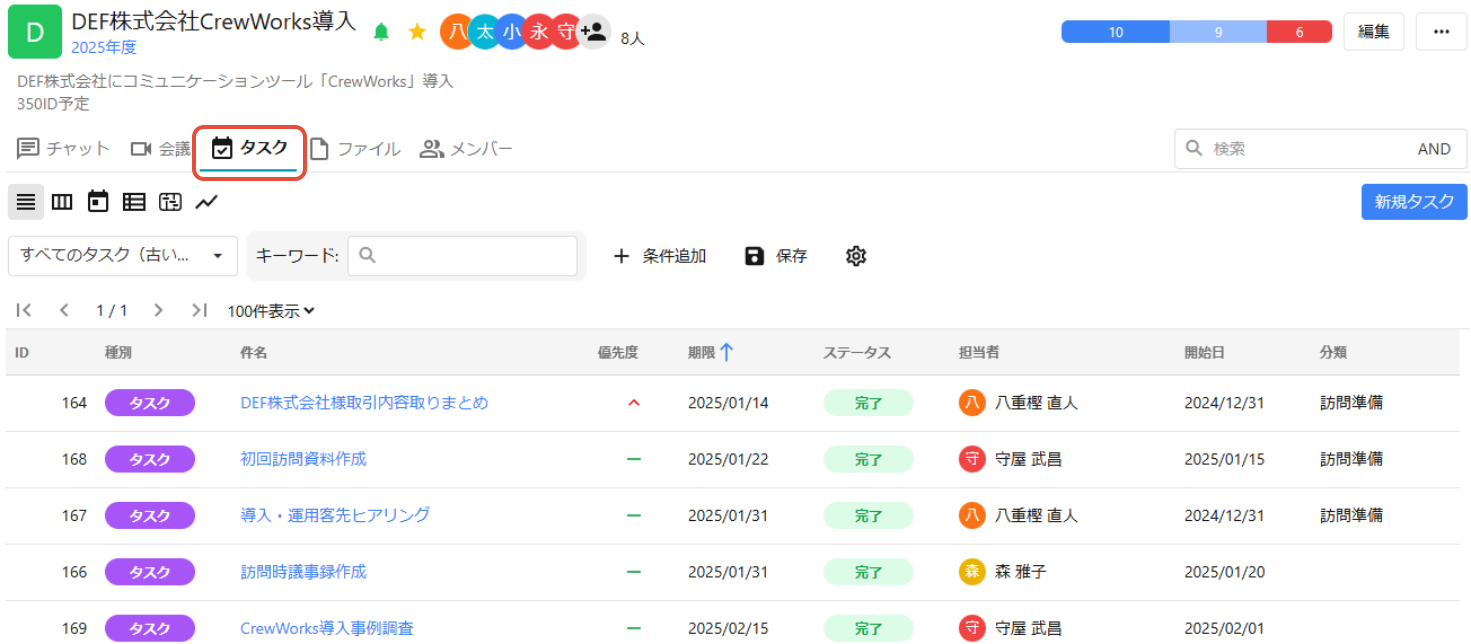This screenshot has height=644, width=1471.
Task: Click the teal 太 member avatar
Action: [x=484, y=32]
